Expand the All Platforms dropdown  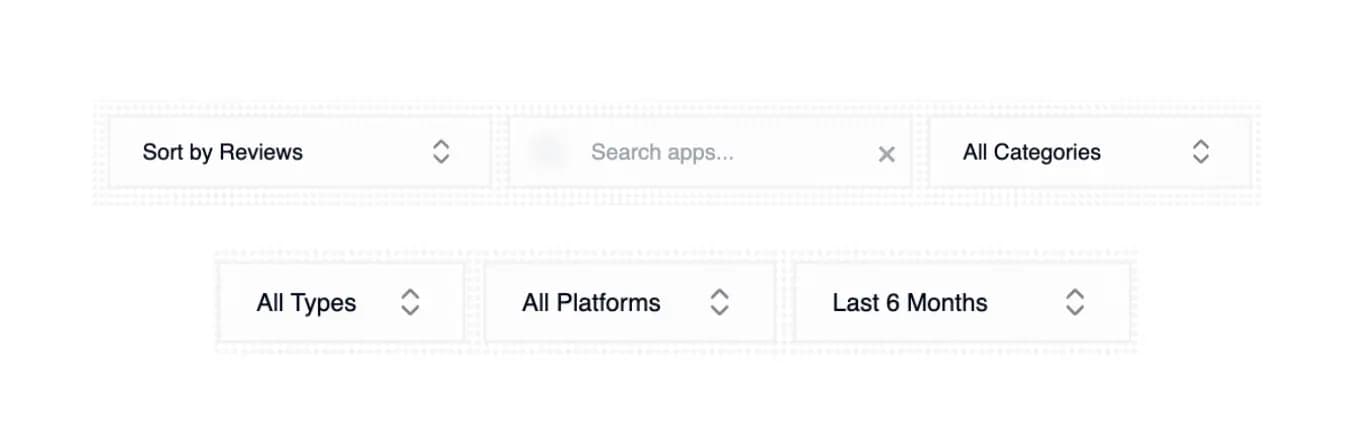[x=629, y=303]
